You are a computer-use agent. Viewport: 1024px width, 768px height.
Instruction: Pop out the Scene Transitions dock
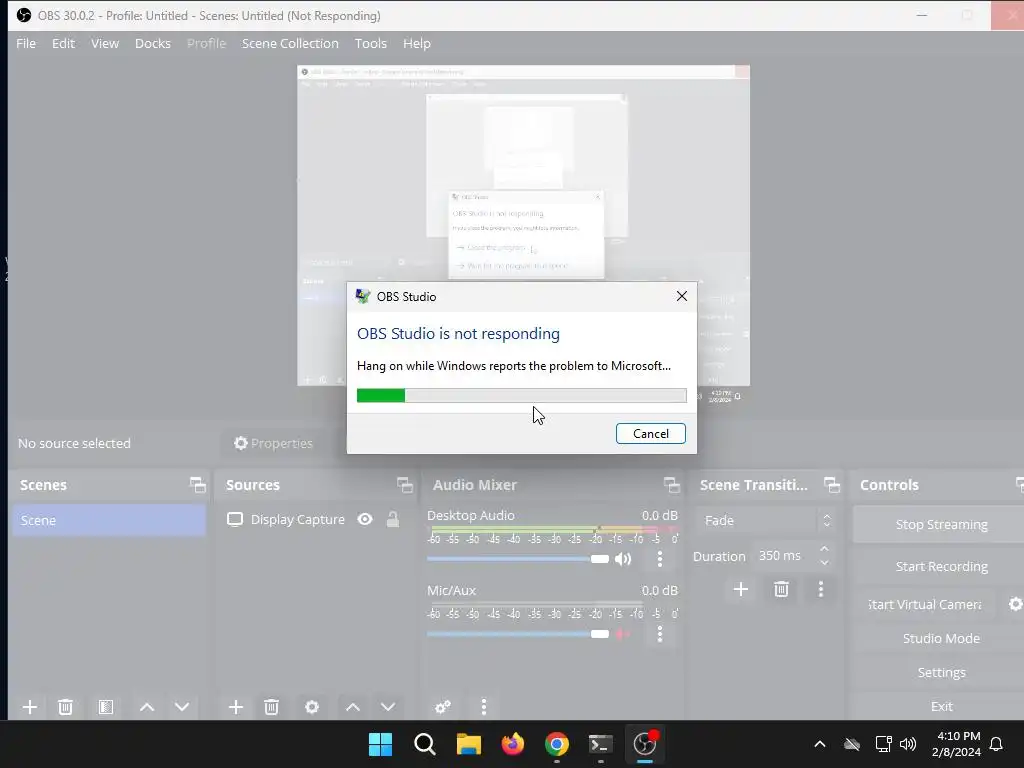click(831, 485)
